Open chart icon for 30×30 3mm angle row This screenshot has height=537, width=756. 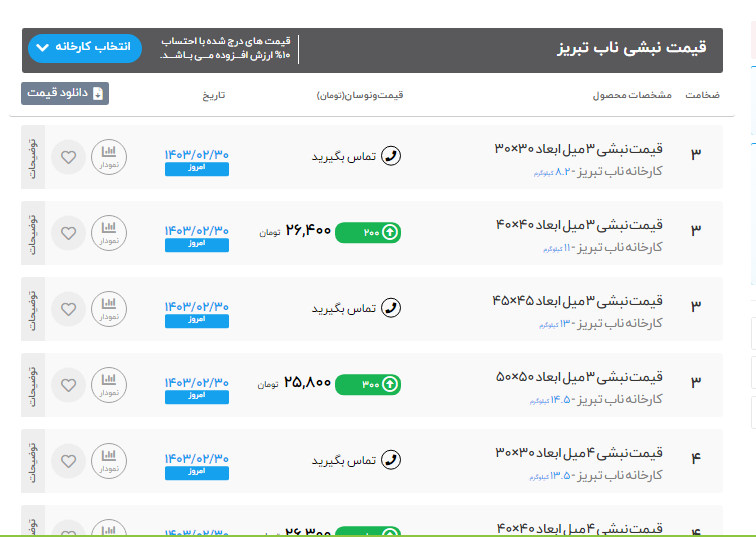pos(109,157)
